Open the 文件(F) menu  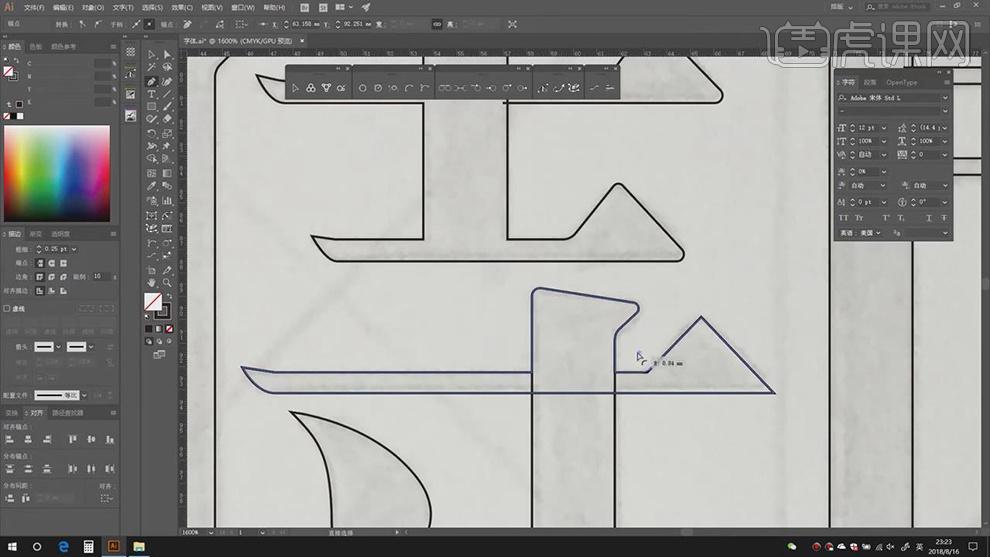(x=34, y=8)
